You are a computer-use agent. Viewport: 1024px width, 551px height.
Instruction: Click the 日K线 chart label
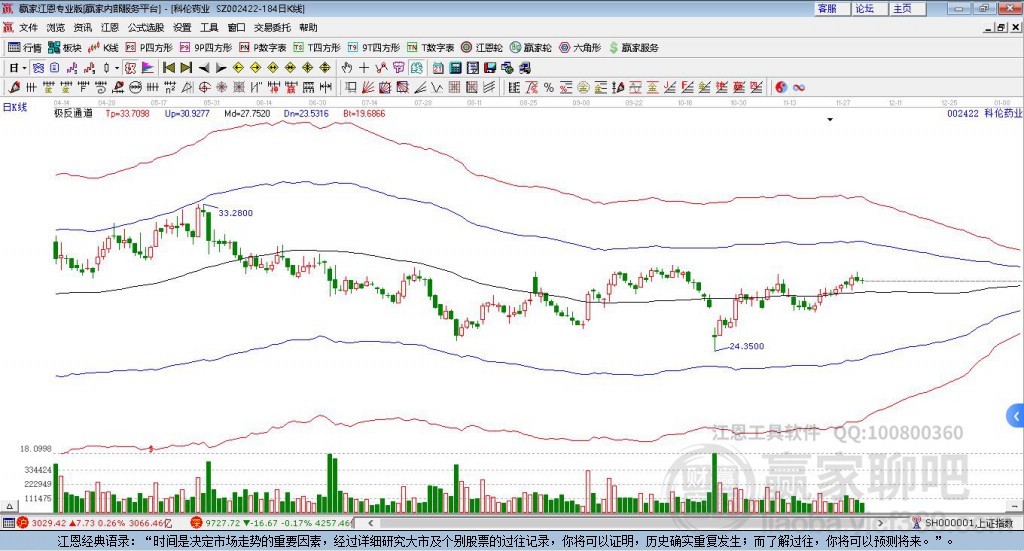(15, 107)
